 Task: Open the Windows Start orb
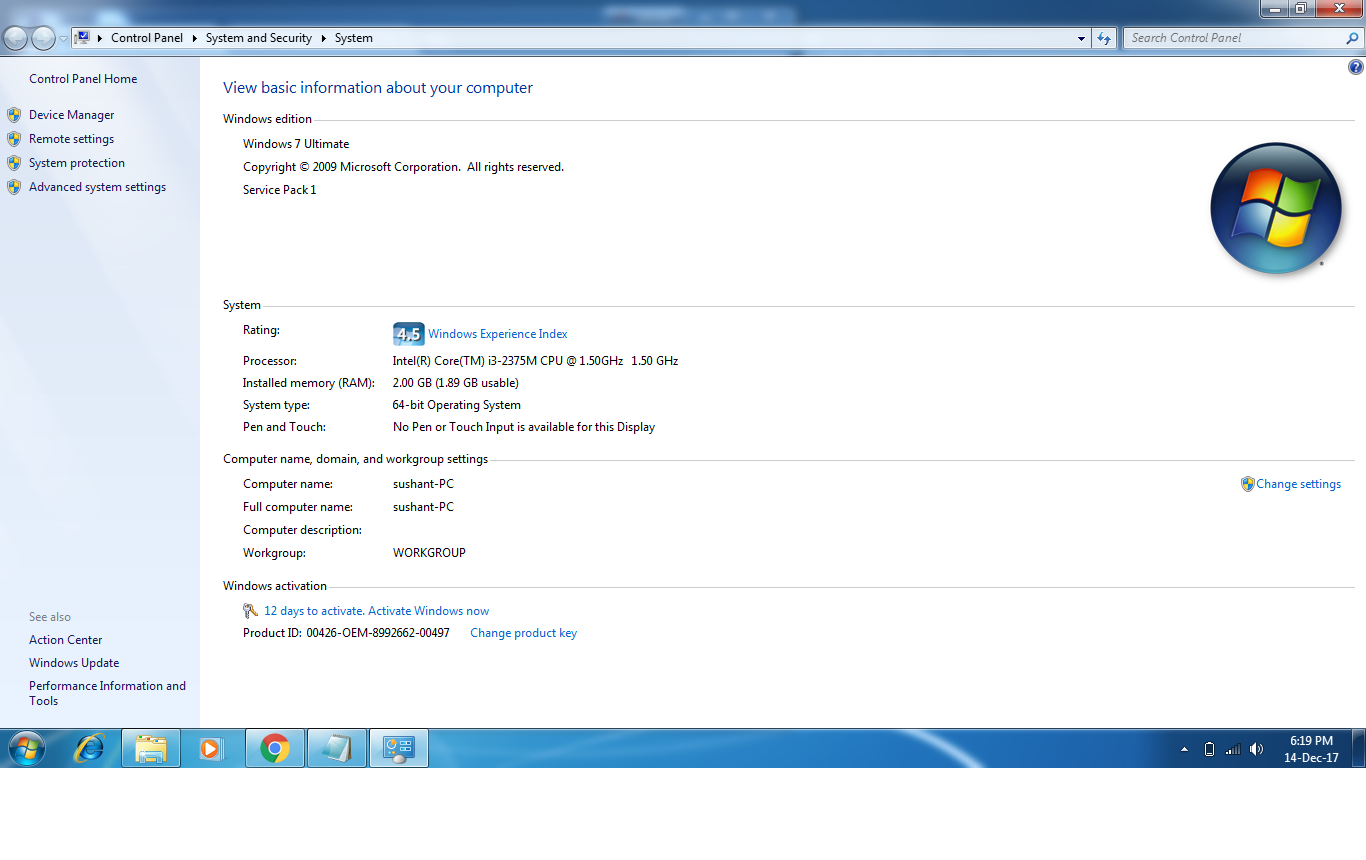(26, 748)
